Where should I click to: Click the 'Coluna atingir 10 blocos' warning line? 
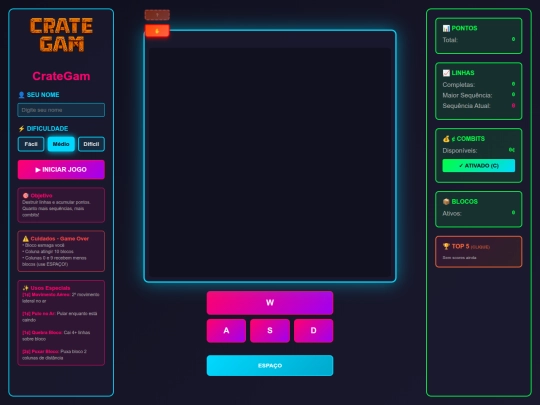coord(48,251)
